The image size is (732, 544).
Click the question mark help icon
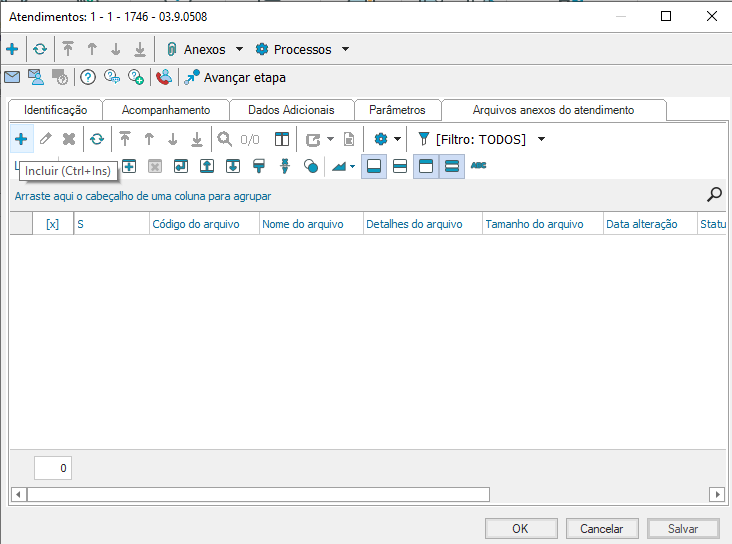pos(88,77)
